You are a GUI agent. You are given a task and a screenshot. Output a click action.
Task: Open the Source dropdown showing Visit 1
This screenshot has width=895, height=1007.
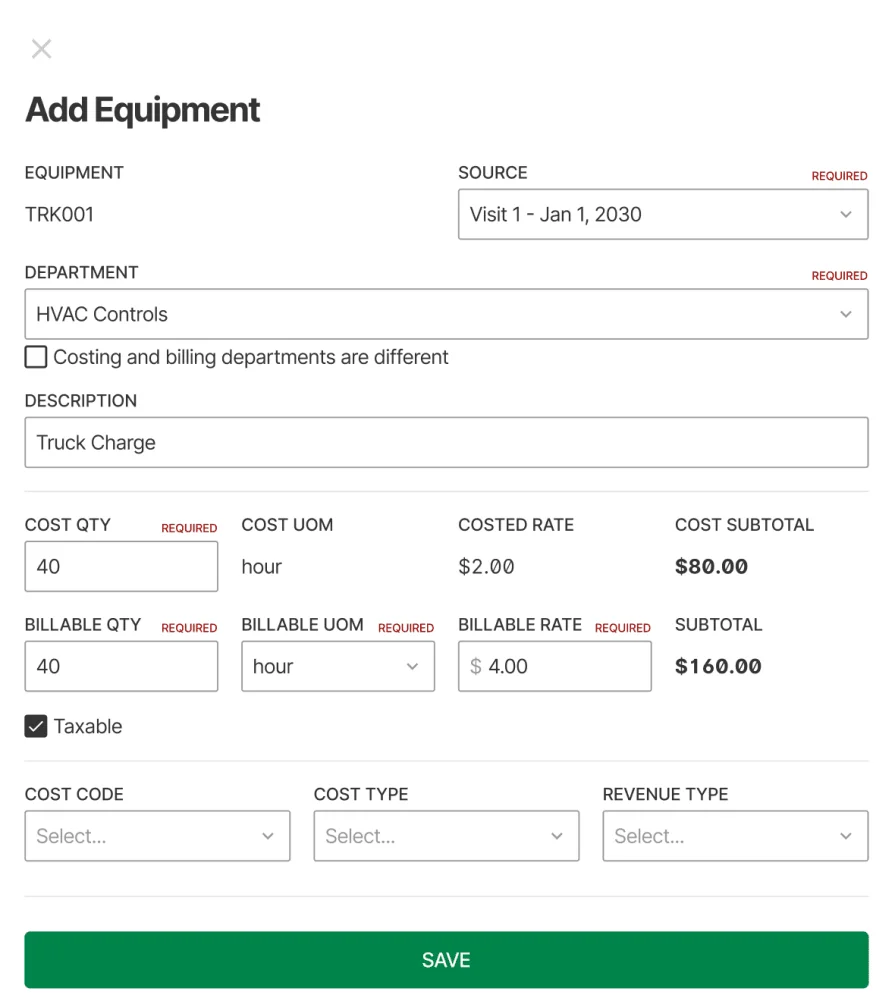[x=663, y=213]
